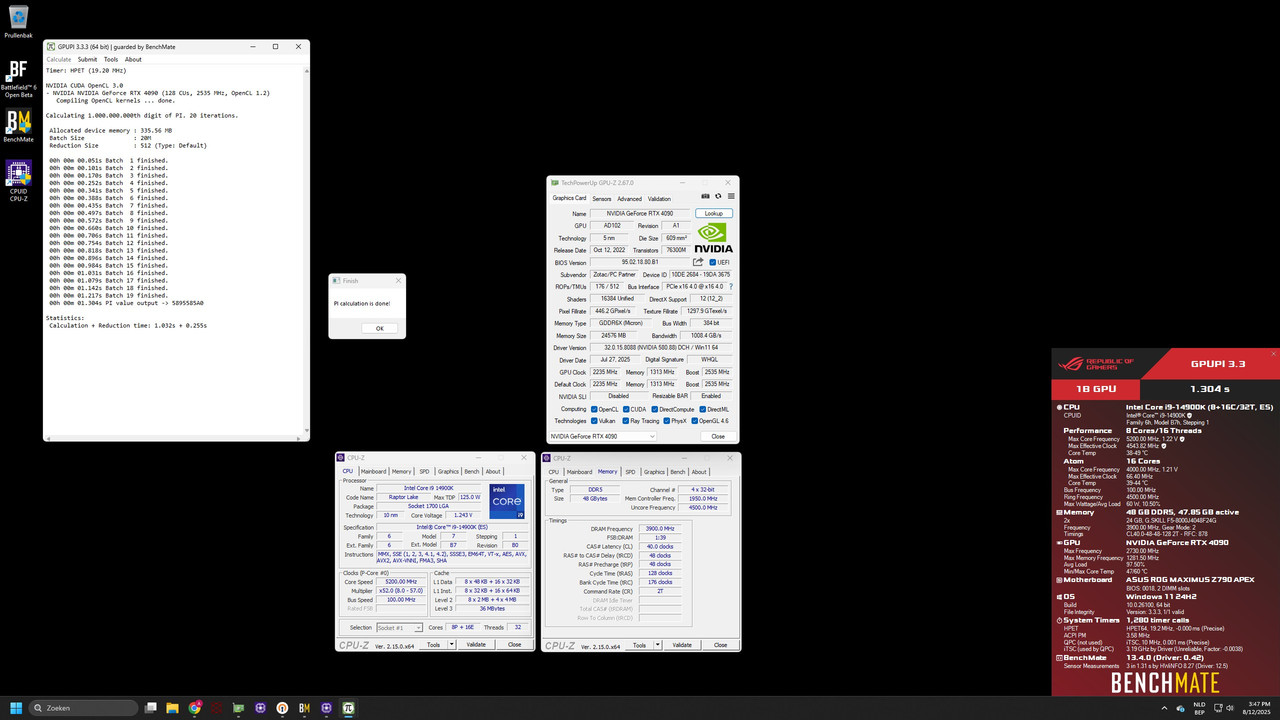Open the orange circular app on the taskbar

[282, 707]
